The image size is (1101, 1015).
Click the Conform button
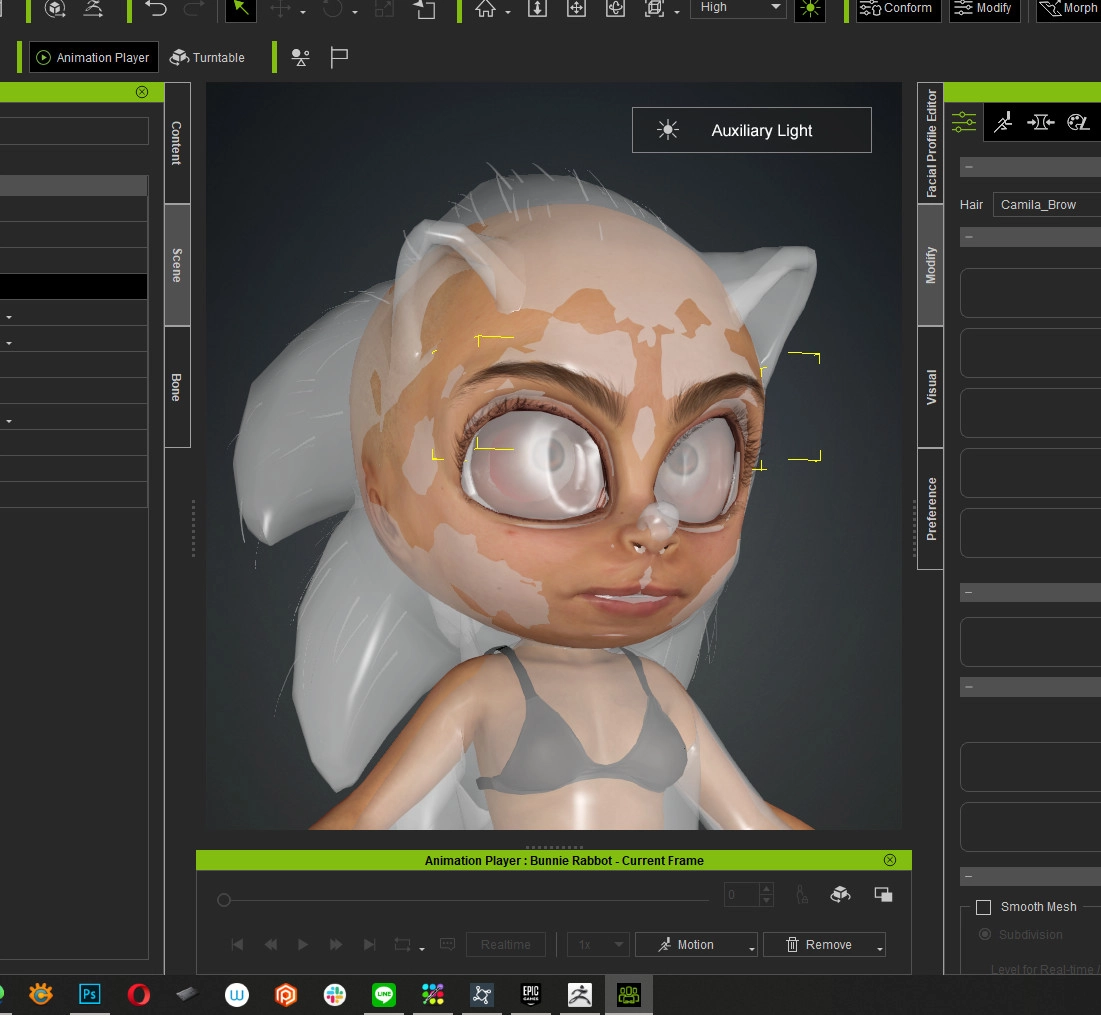click(897, 9)
